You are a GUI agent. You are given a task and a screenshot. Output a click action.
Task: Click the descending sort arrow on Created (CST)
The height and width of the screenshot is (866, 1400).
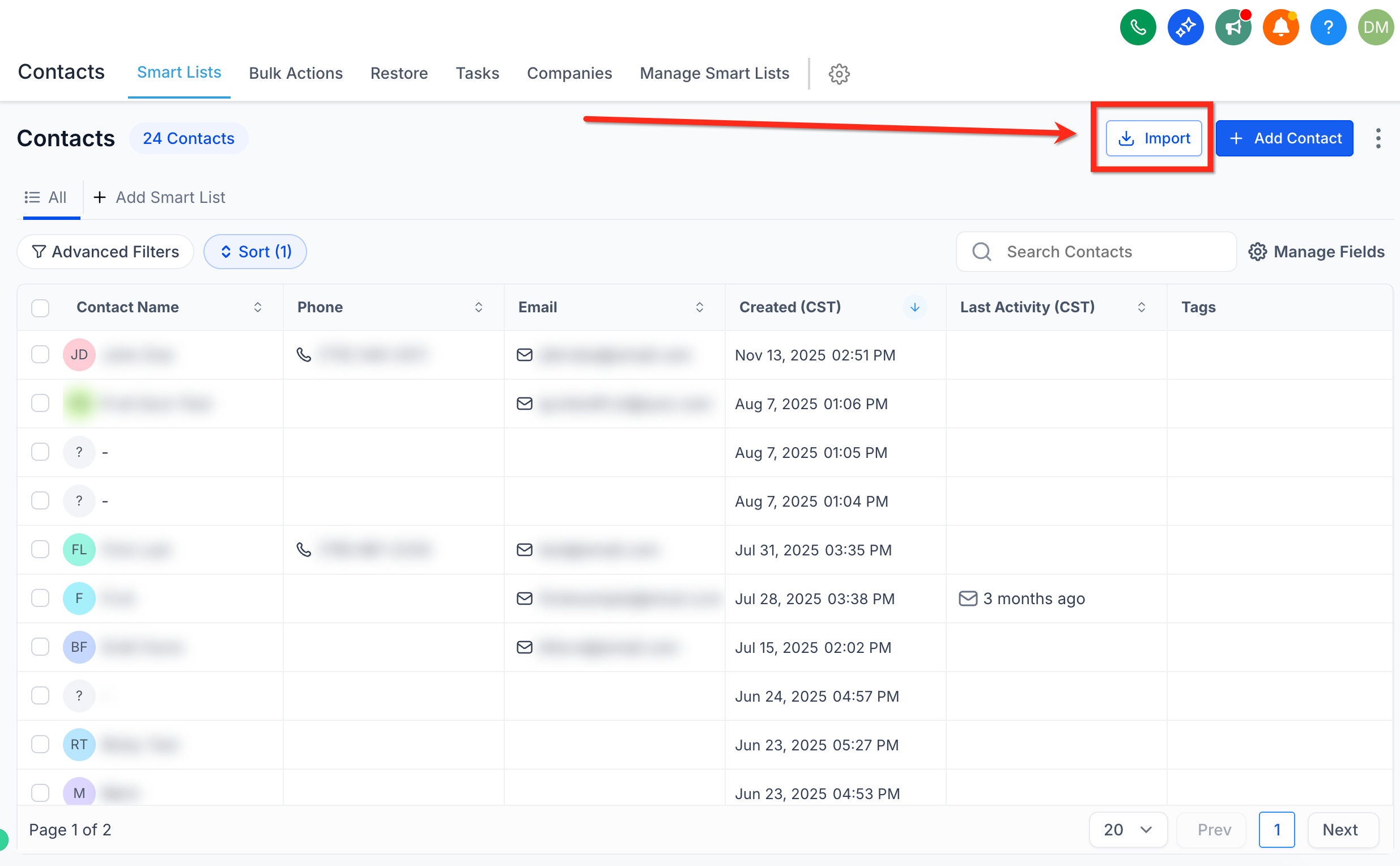[914, 307]
